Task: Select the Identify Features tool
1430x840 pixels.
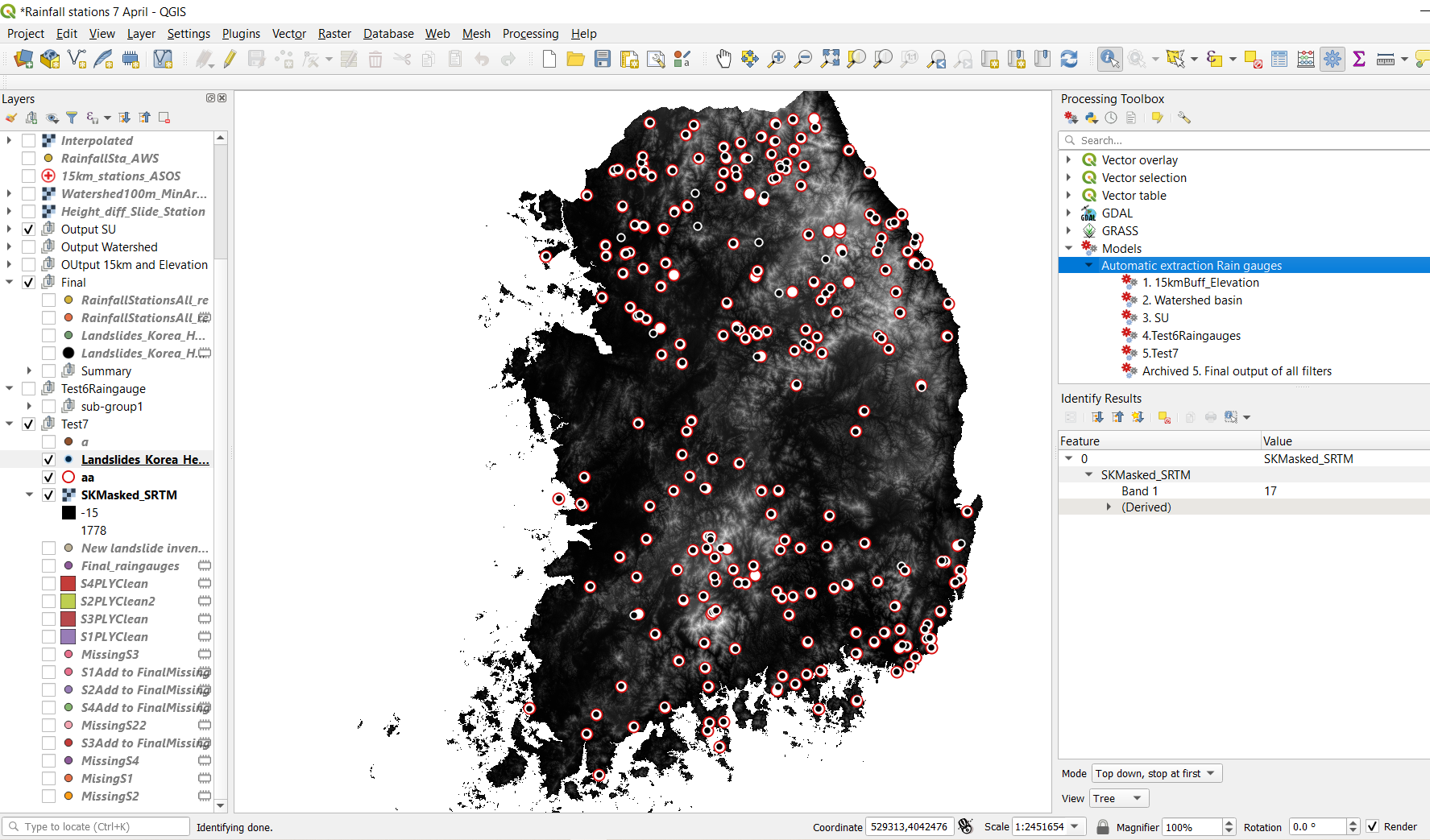Action: click(1109, 59)
